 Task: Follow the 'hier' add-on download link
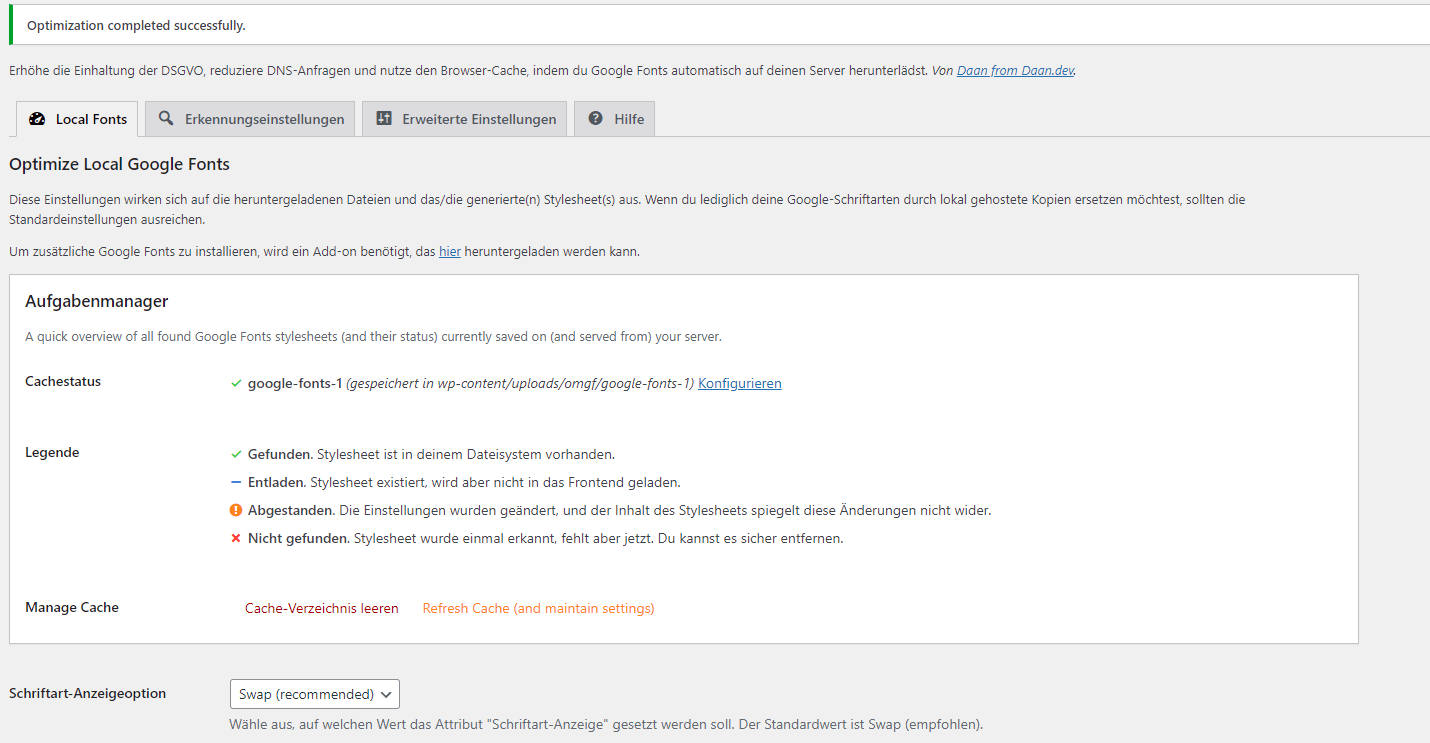point(449,252)
